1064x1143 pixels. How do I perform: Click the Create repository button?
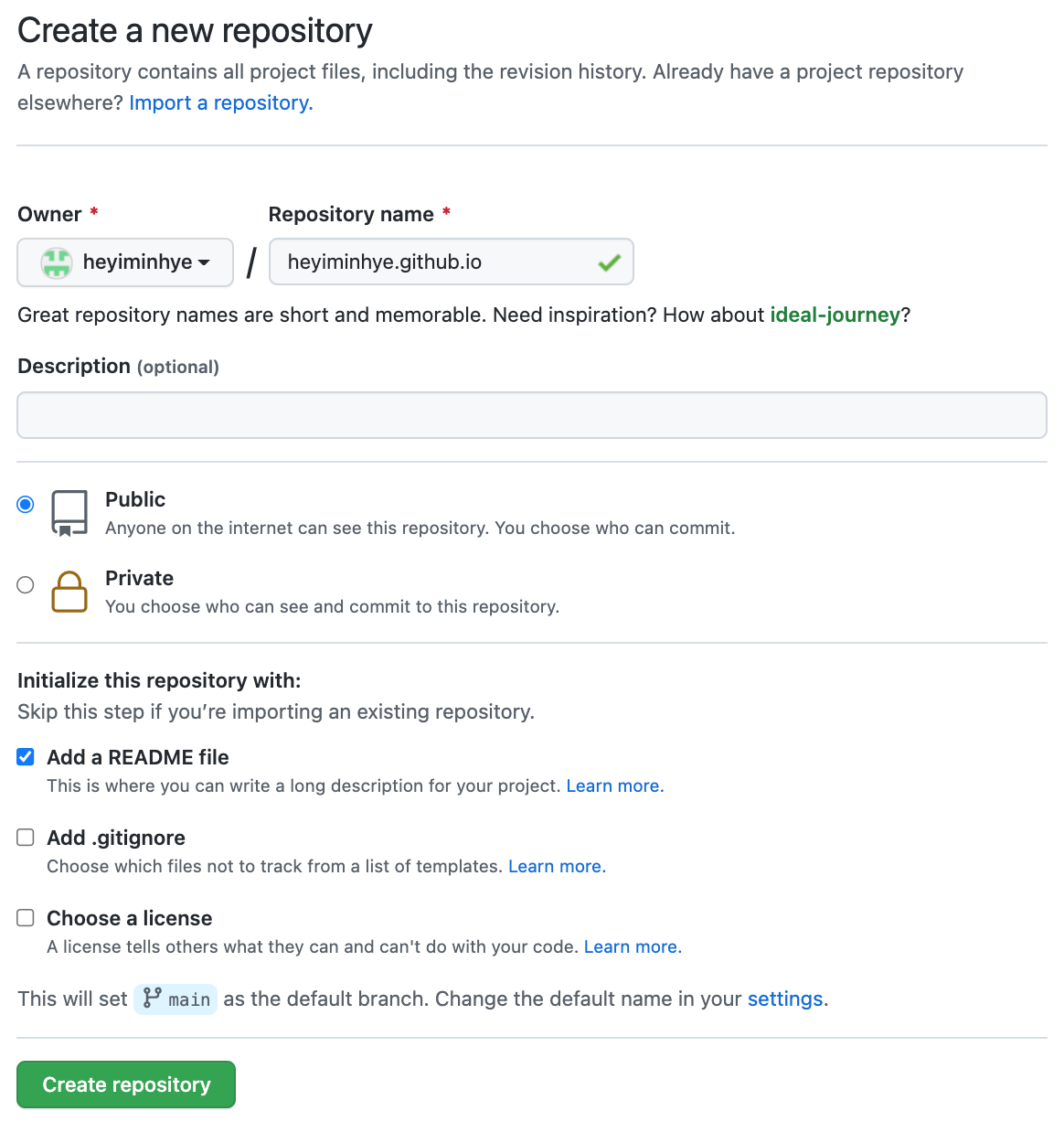[x=126, y=1084]
